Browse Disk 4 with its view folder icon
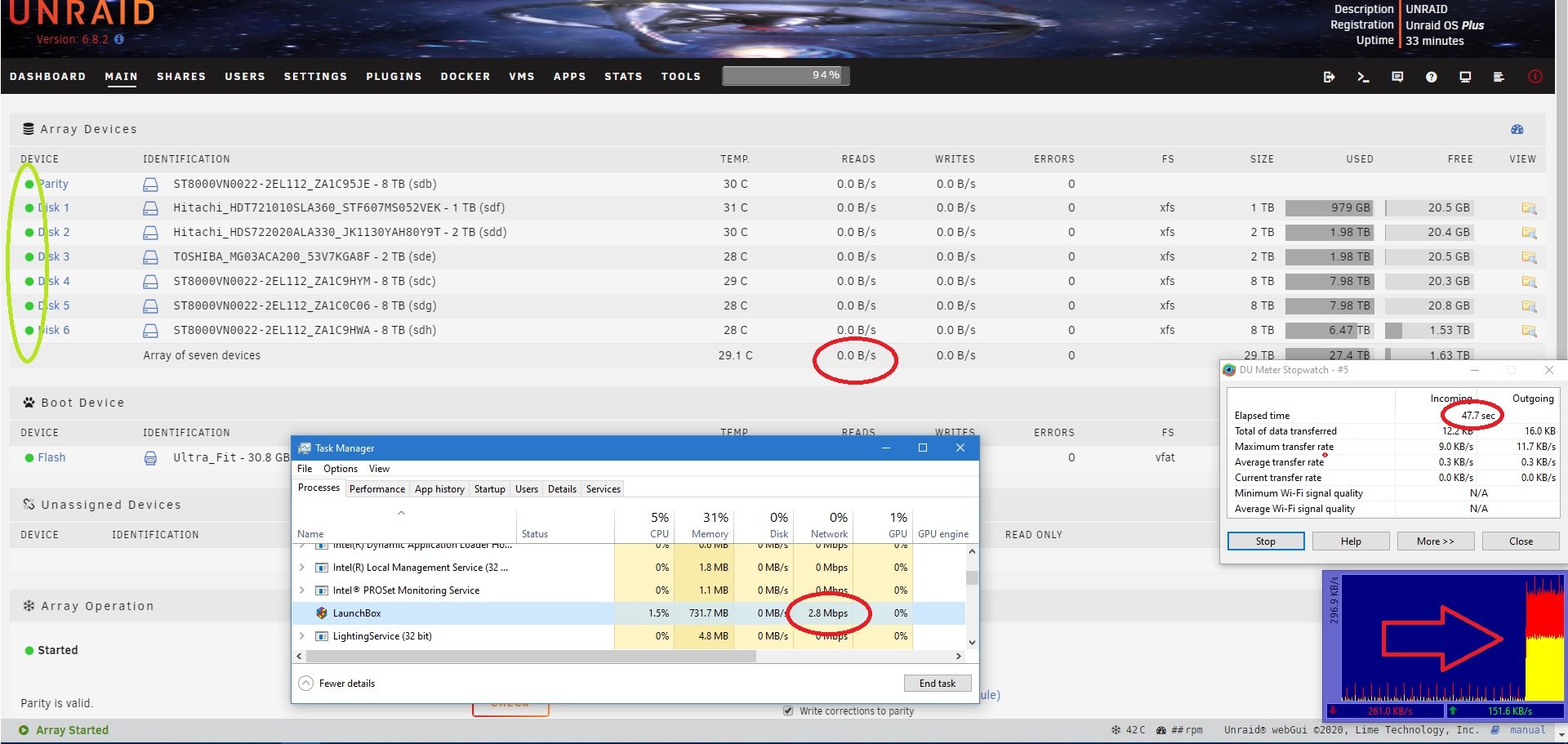Viewport: 1568px width, 744px height. click(x=1529, y=282)
